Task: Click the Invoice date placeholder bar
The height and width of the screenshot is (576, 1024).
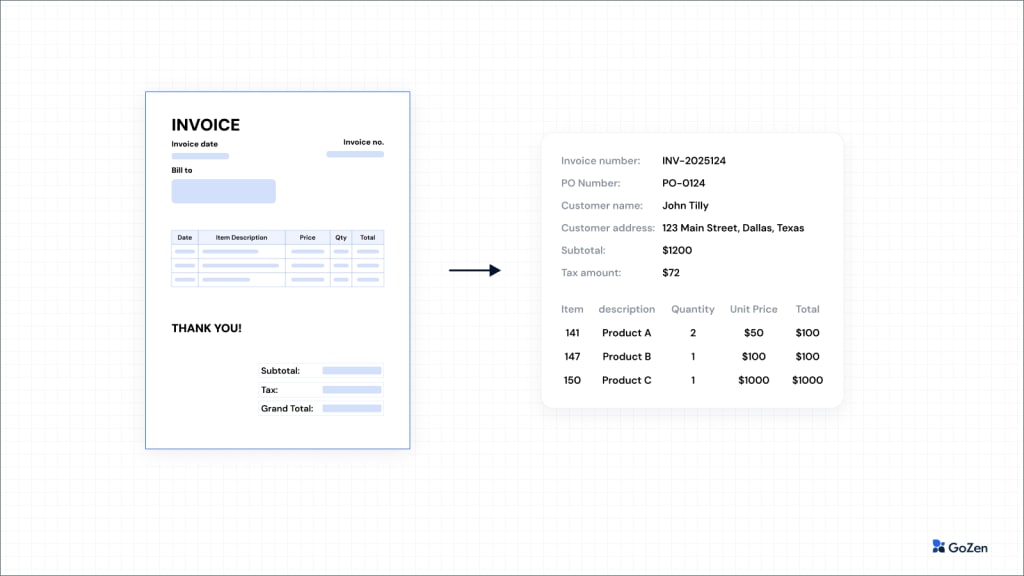Action: pos(199,155)
